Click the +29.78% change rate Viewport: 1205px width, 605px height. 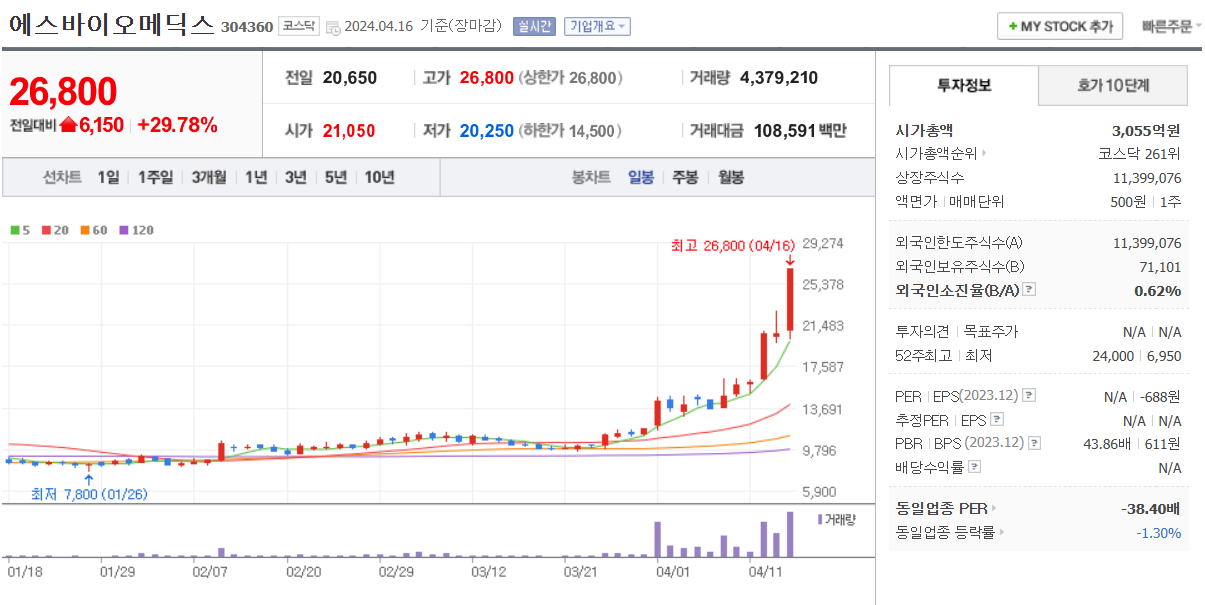click(177, 125)
